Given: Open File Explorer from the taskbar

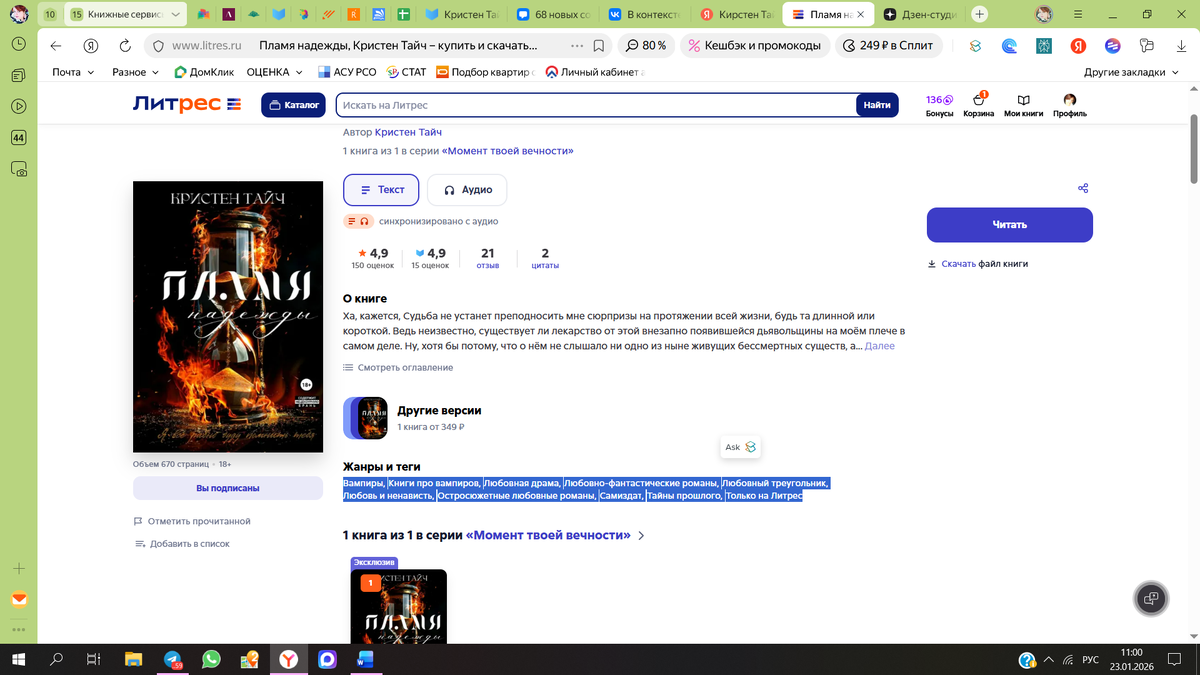Looking at the screenshot, I should 134,660.
